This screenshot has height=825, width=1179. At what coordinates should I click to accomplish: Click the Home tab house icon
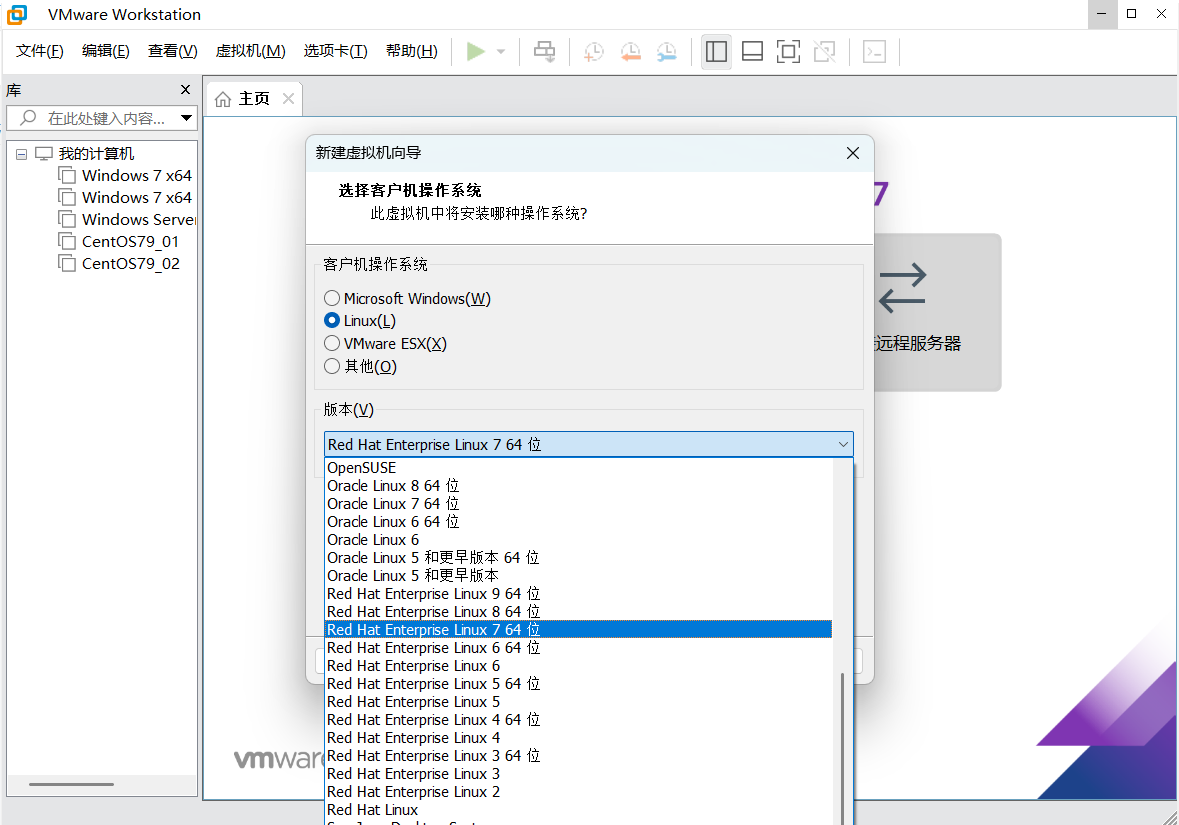pos(223,99)
